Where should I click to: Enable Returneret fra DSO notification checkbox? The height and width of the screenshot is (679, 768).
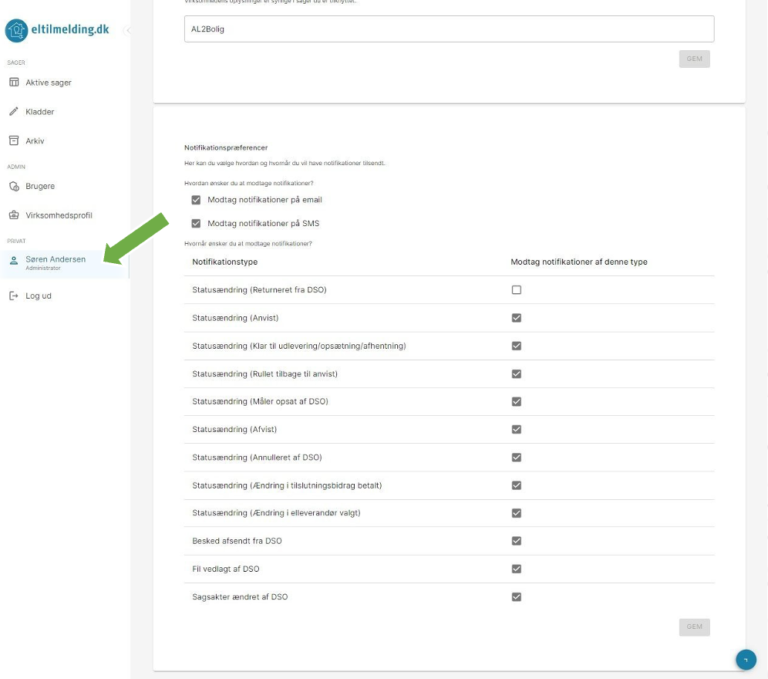516,290
